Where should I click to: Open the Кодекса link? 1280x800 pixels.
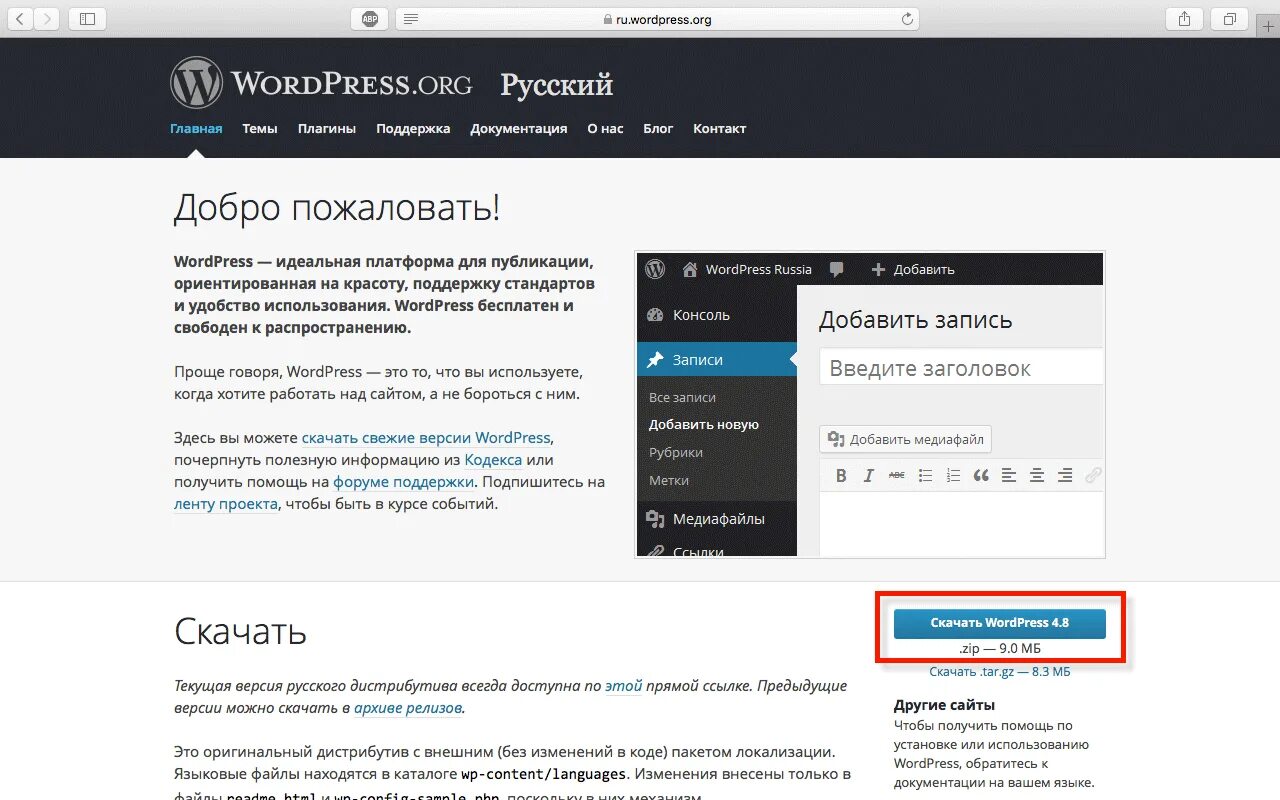point(493,460)
